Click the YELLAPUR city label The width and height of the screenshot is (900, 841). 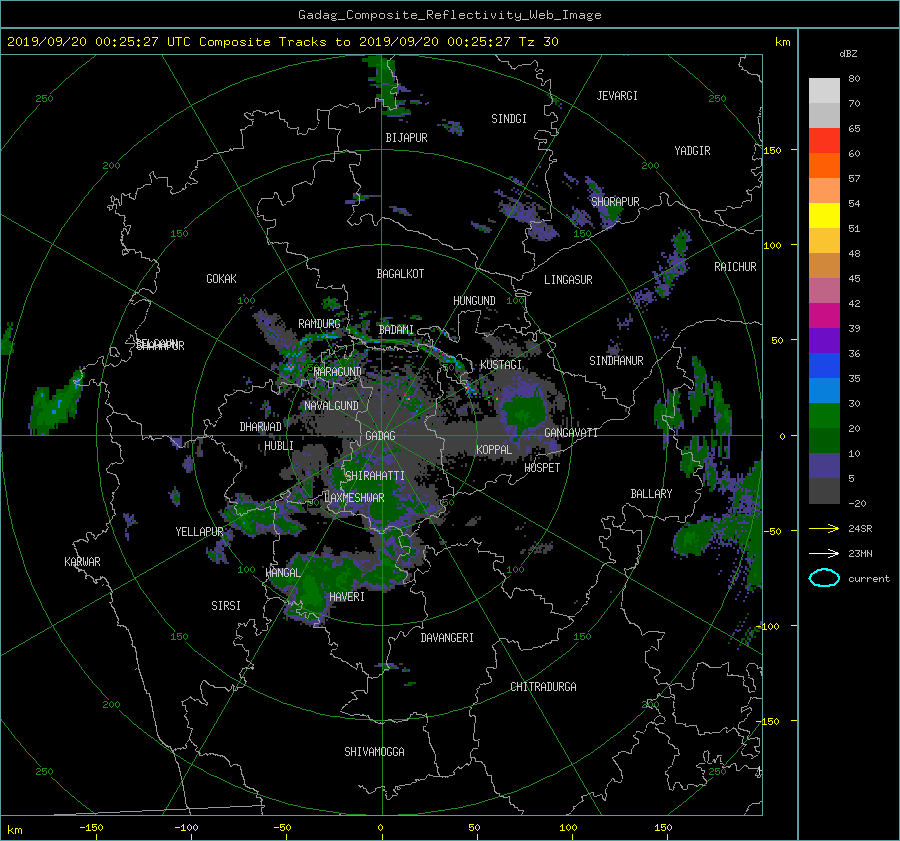[199, 532]
